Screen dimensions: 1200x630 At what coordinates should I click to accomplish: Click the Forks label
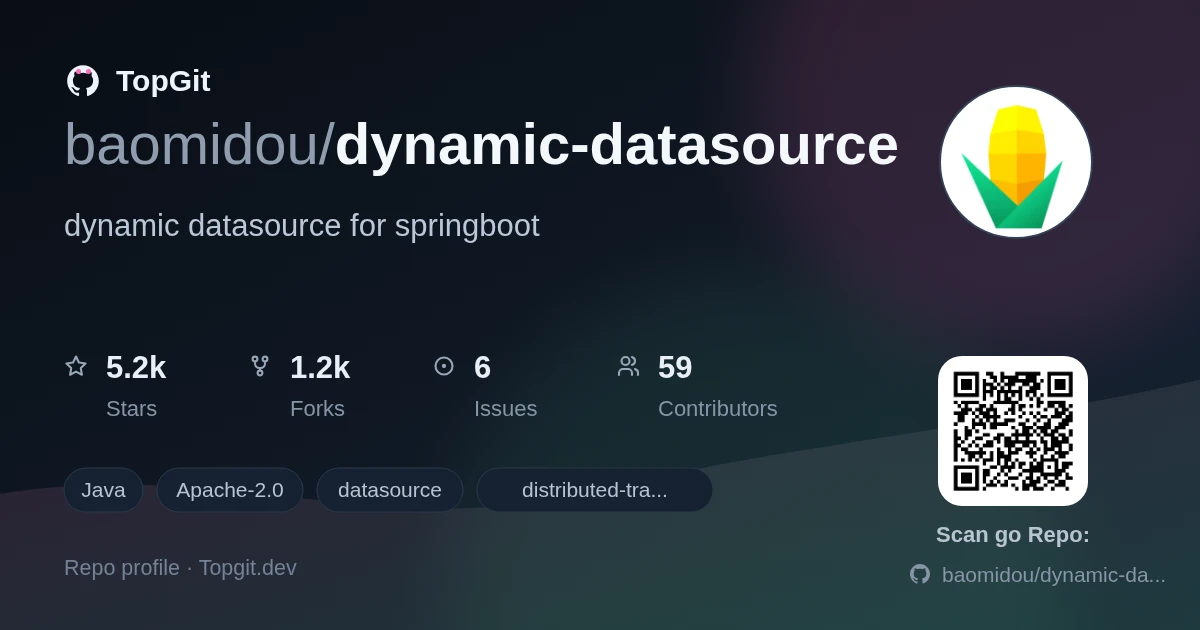coord(317,409)
